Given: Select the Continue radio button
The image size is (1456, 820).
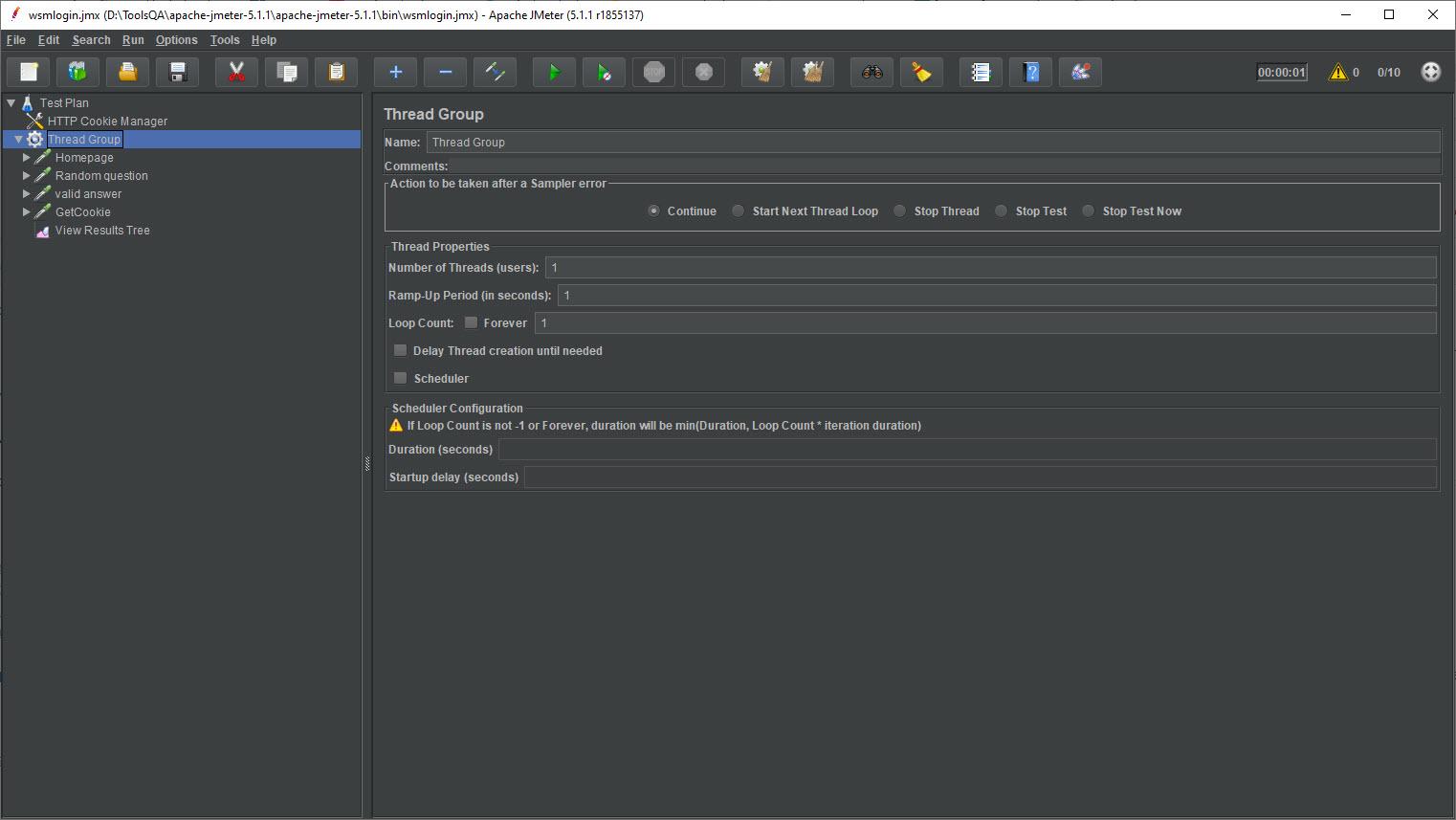Looking at the screenshot, I should pos(653,211).
